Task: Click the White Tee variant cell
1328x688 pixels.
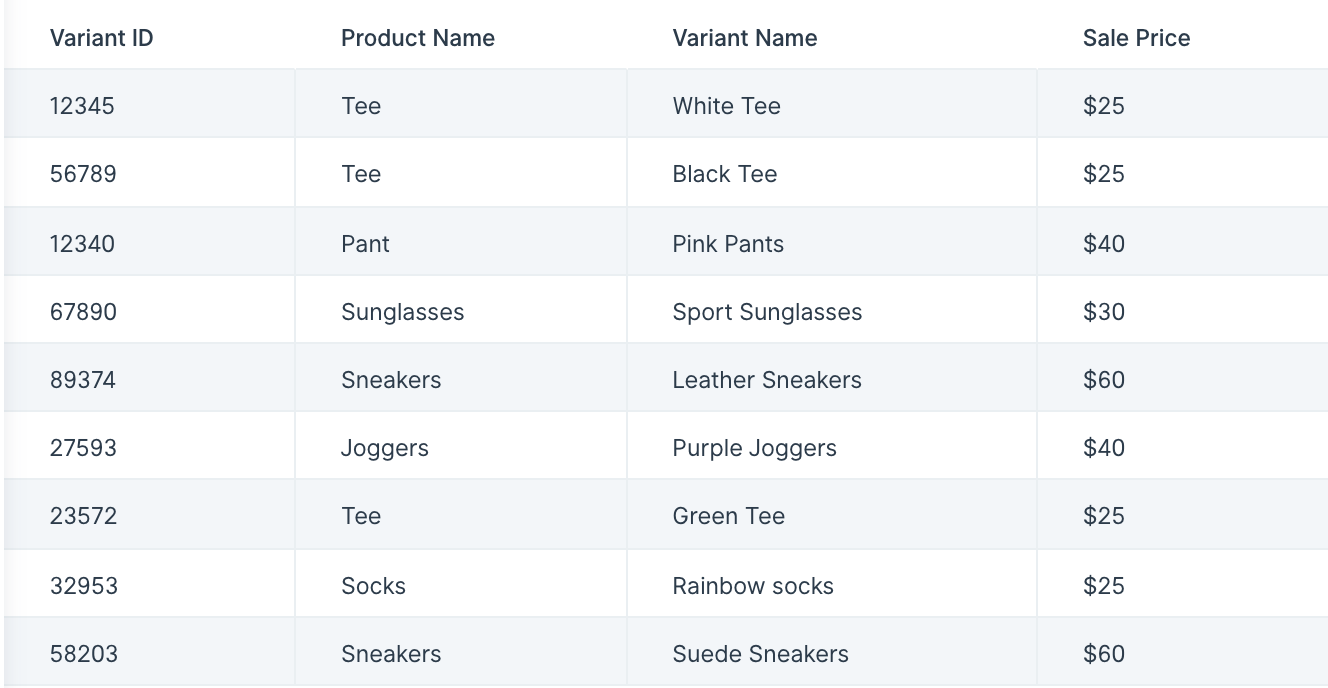Action: point(726,106)
